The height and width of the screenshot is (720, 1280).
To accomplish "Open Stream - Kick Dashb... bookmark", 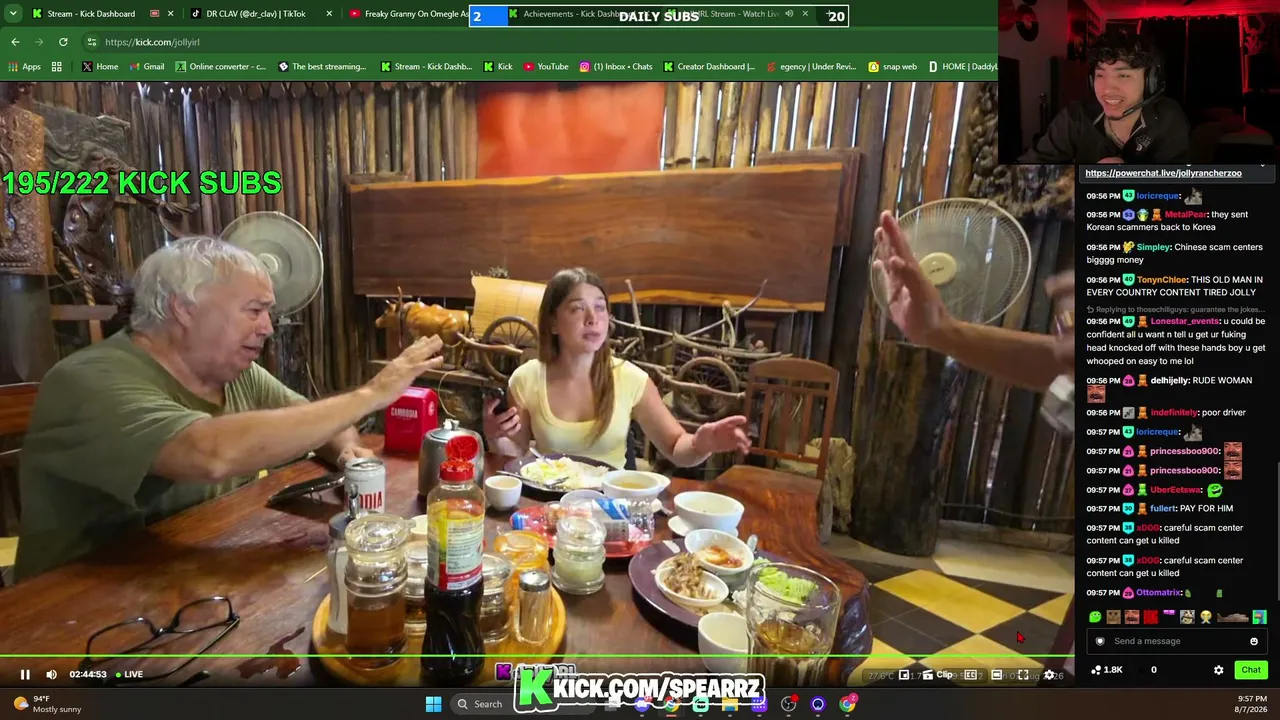I will pyautogui.click(x=426, y=67).
